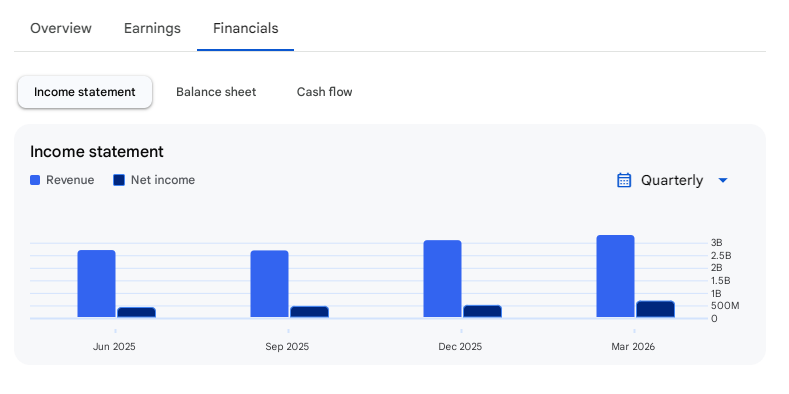
Task: Select the Financials tab
Action: pos(246,28)
